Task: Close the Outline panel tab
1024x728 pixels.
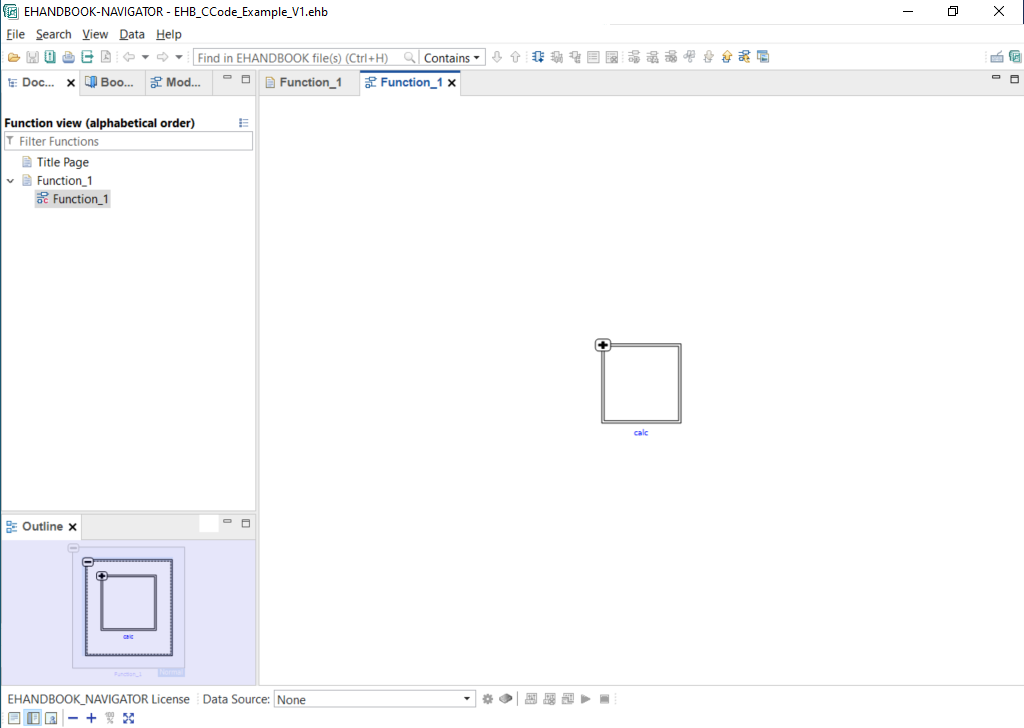Action: (73, 527)
